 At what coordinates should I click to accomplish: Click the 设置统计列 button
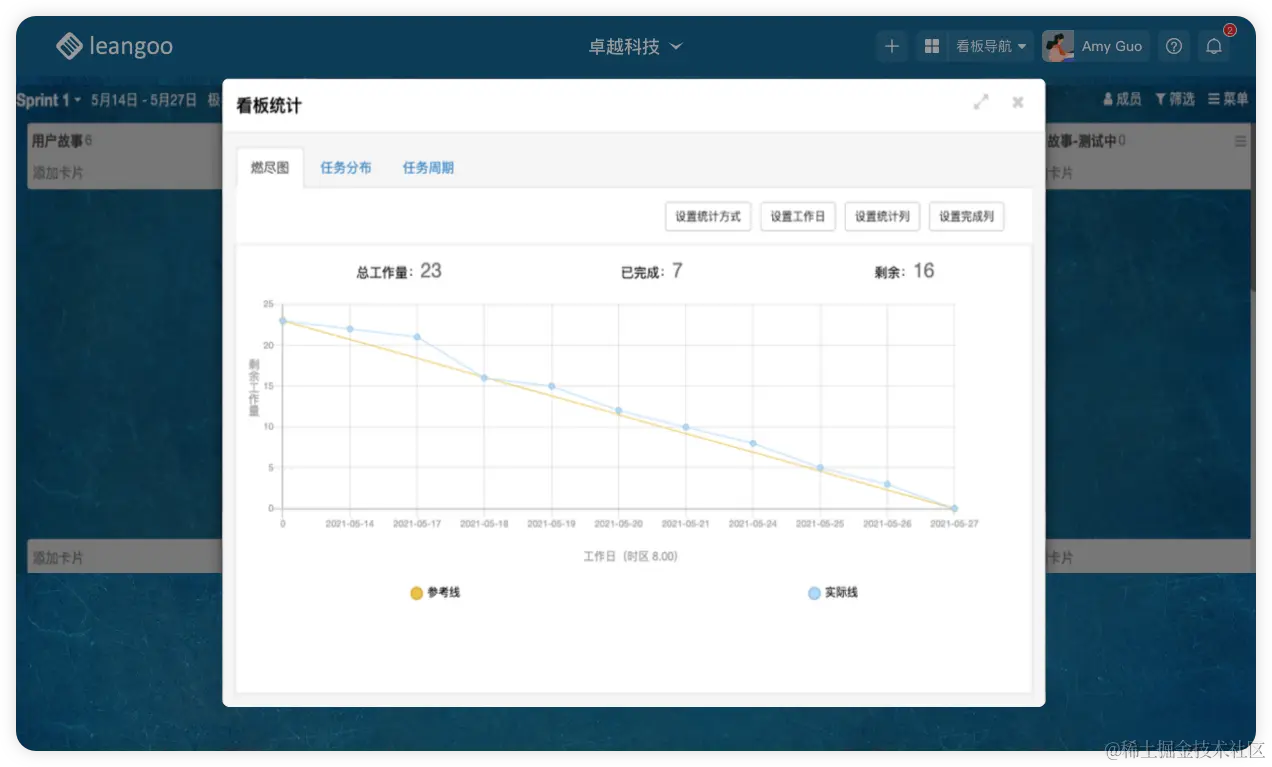point(882,216)
